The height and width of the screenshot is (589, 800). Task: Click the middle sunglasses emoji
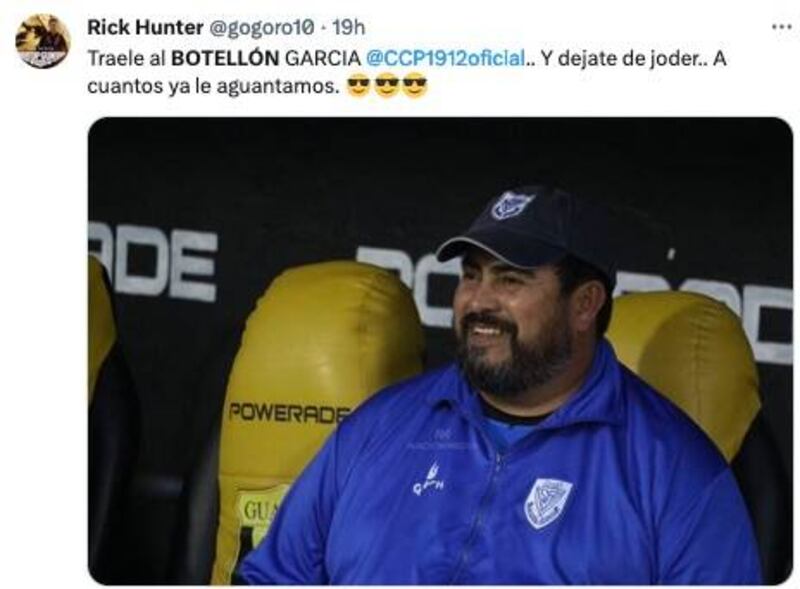[x=386, y=86]
